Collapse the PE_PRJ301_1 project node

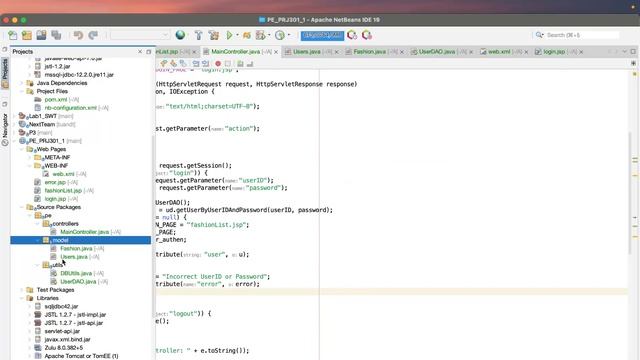pyautogui.click(x=15, y=141)
